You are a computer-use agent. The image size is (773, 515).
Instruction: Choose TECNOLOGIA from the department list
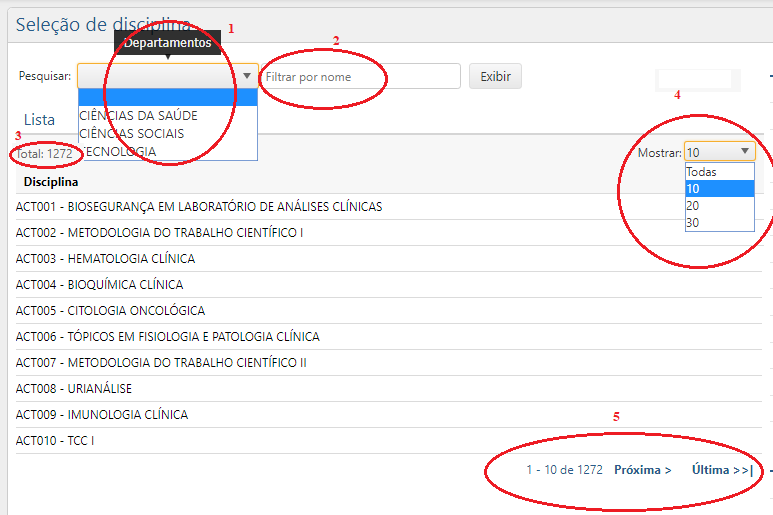pos(118,151)
